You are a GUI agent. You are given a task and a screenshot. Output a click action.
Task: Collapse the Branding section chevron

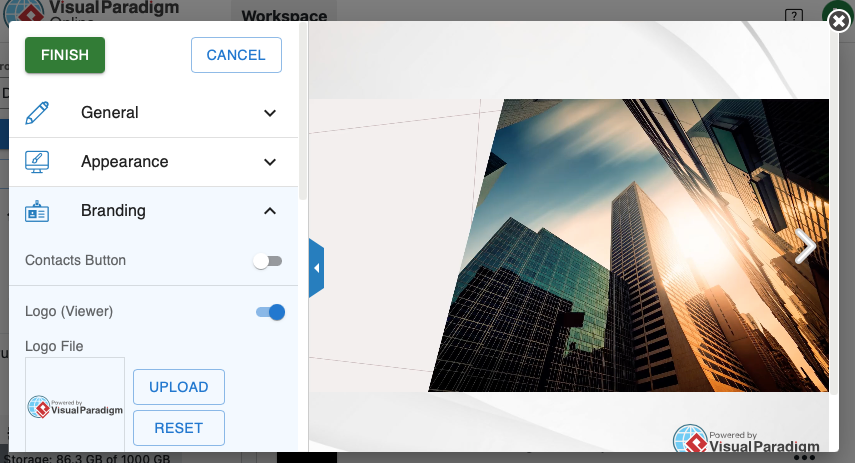(270, 211)
